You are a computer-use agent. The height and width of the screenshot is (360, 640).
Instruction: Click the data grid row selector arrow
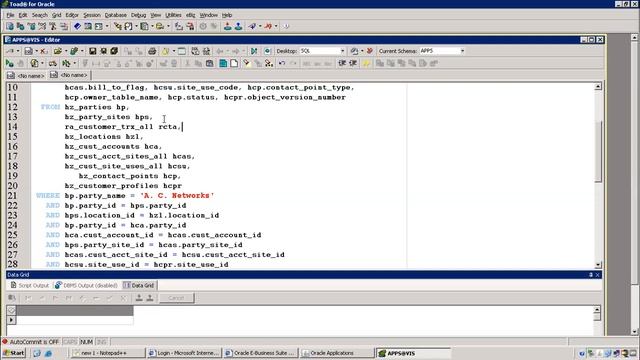click(11, 320)
